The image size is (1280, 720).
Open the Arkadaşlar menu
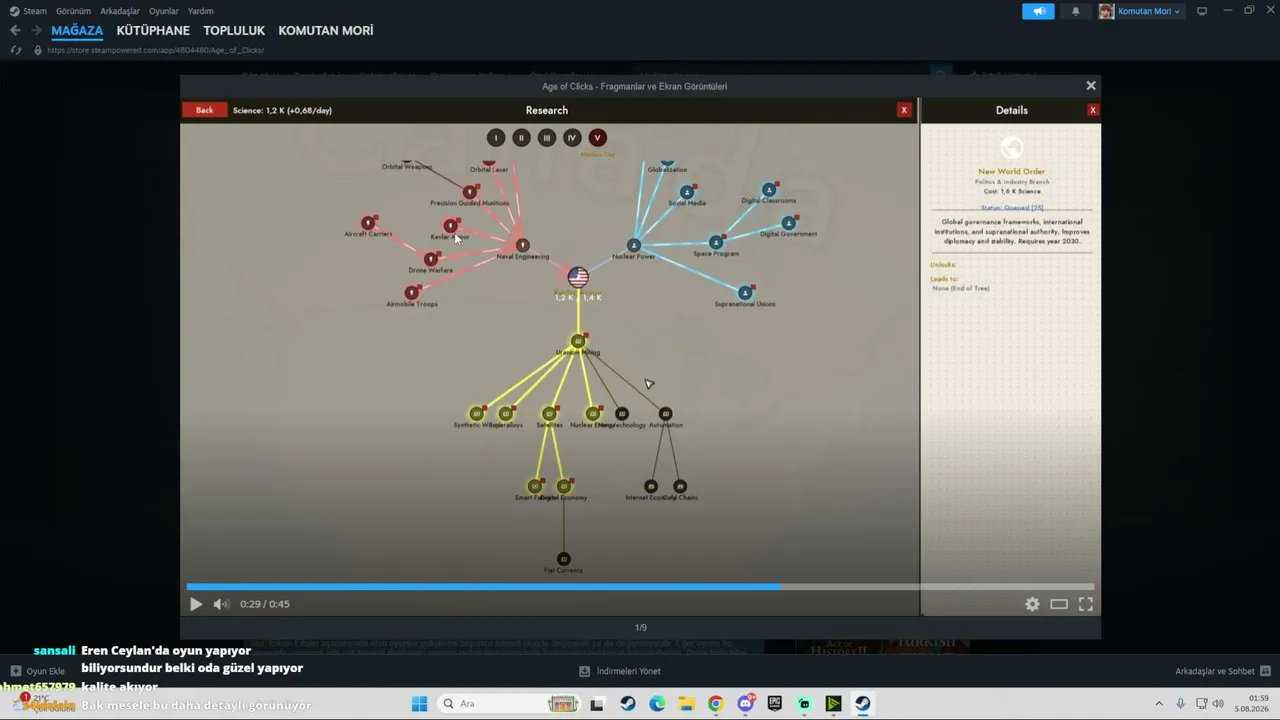120,11
